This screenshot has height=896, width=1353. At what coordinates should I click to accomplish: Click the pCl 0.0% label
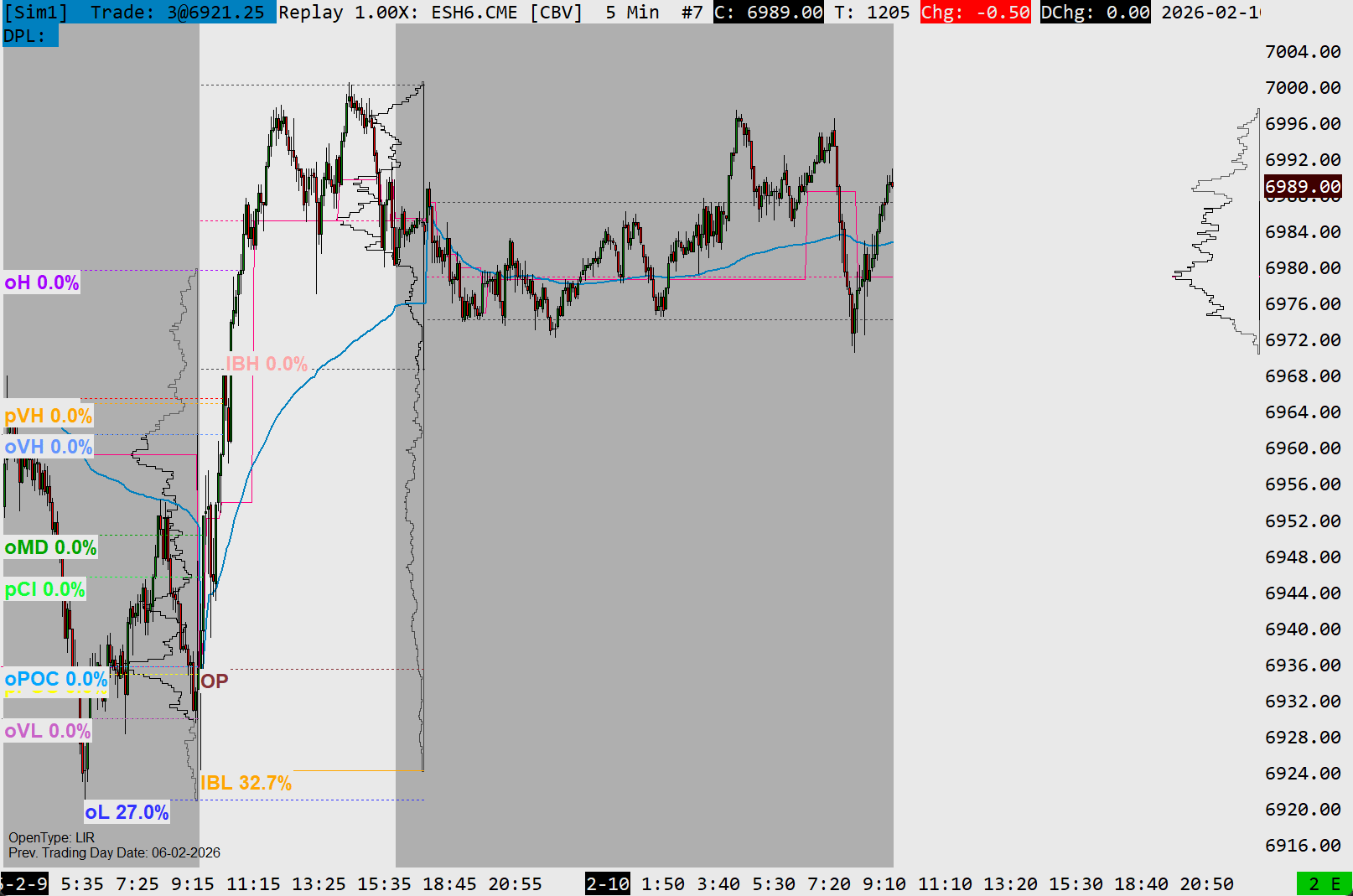click(44, 589)
